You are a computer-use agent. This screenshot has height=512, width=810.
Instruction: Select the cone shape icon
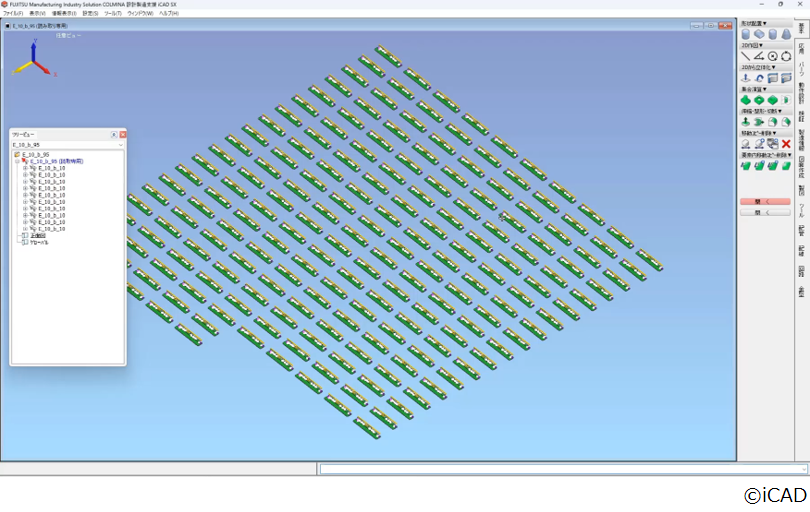click(786, 35)
